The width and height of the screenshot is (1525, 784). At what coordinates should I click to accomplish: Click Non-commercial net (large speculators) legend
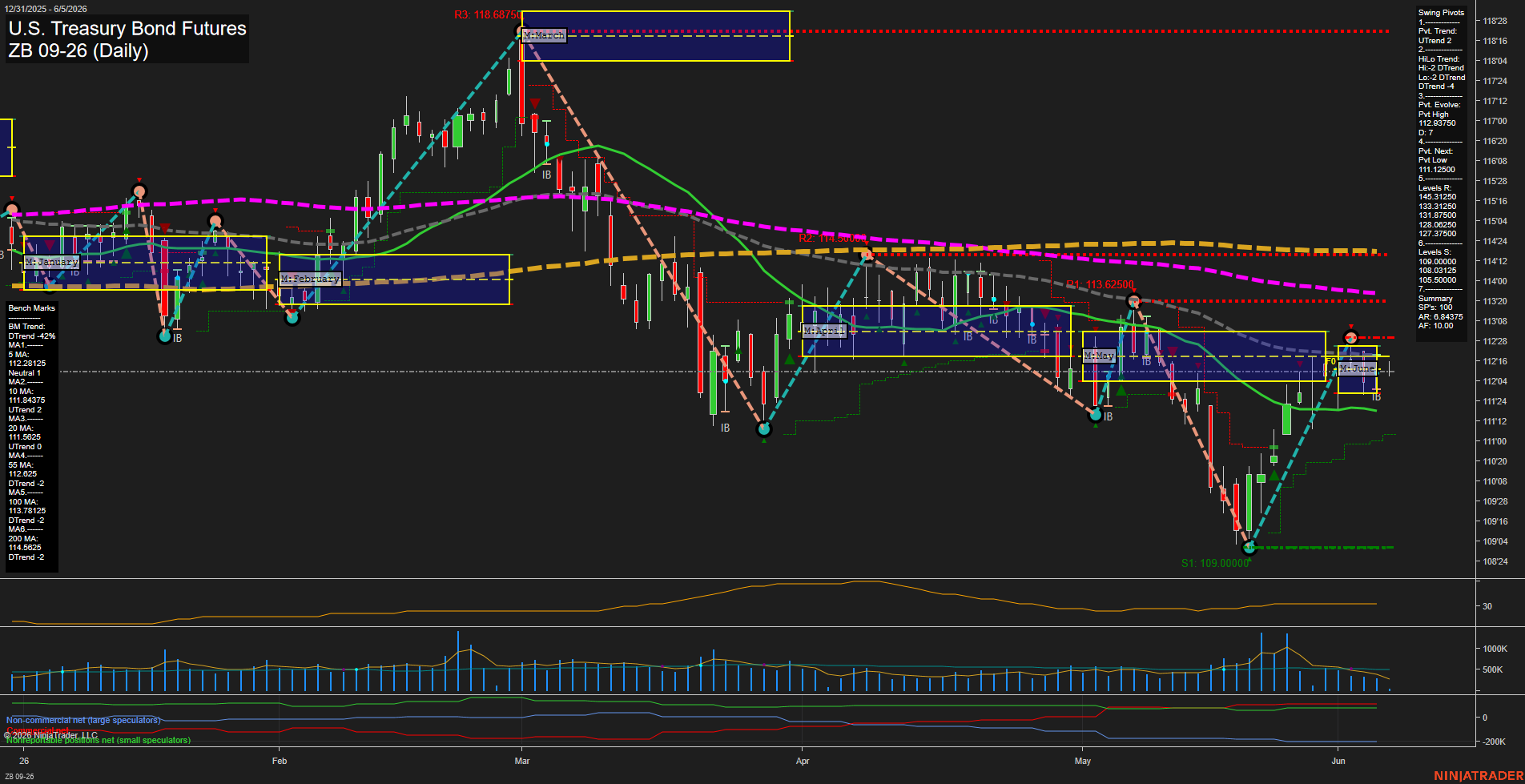pyautogui.click(x=83, y=720)
